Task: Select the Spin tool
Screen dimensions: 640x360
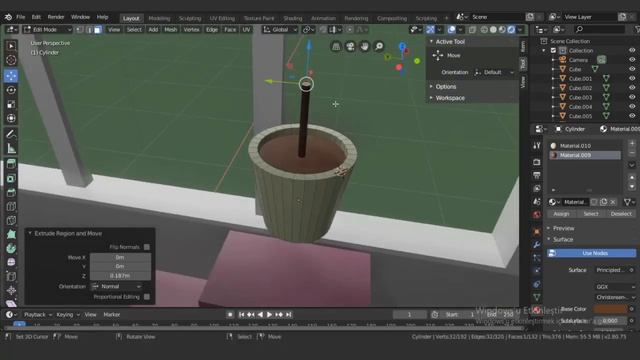Action: tap(11, 248)
